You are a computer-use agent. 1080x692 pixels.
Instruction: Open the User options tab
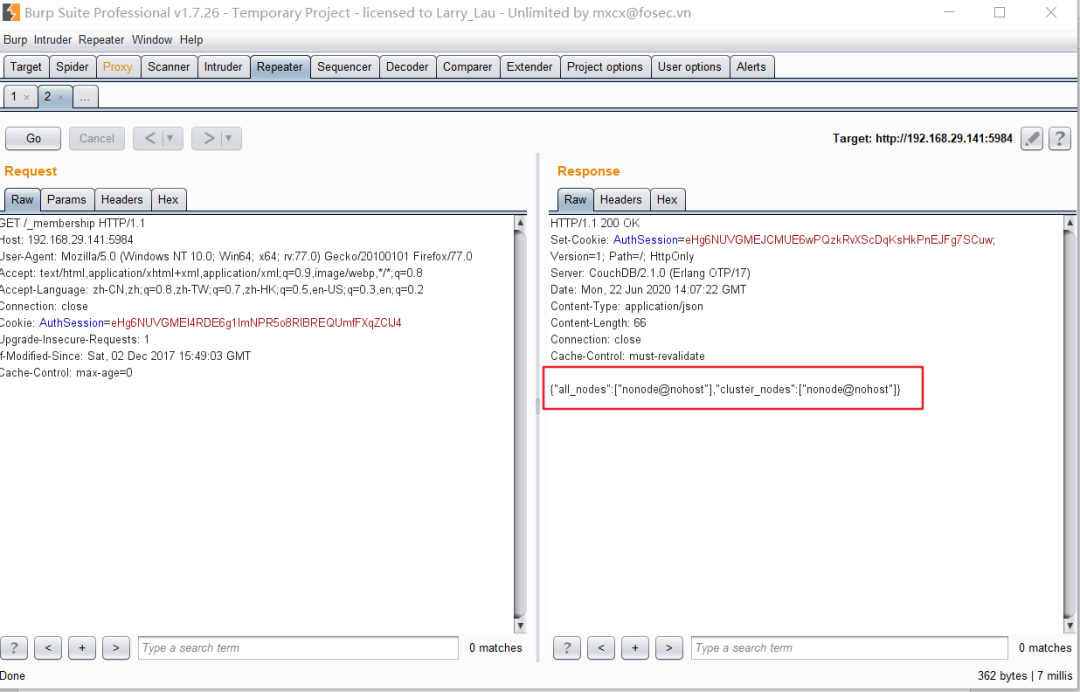pos(689,67)
